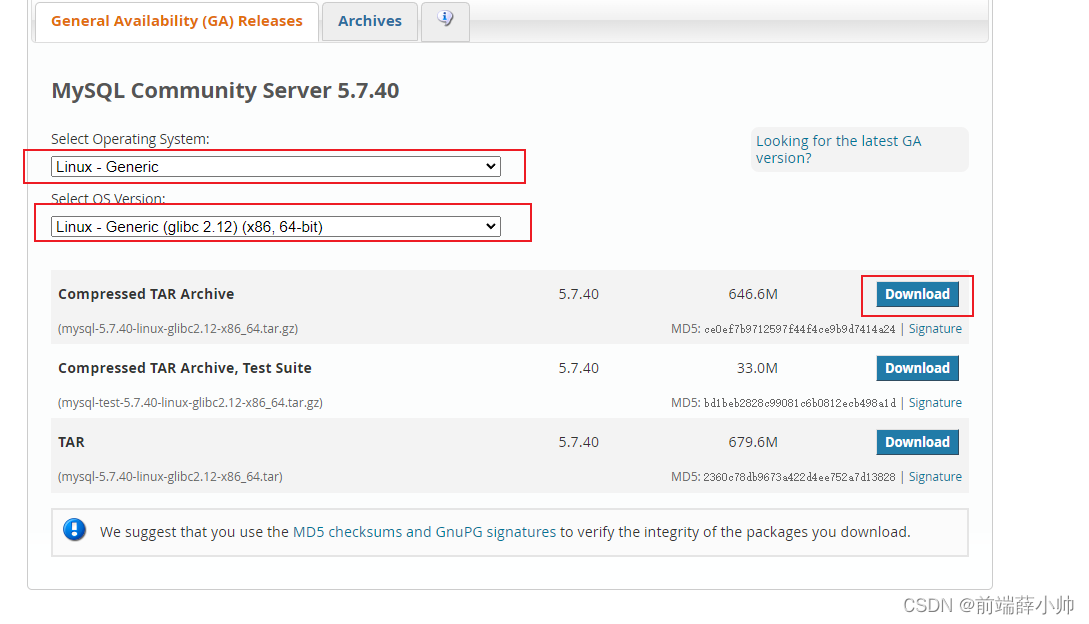Select filename (mysql-test-5.7.40-linux-glibc2.12-x86_64.tar.gz)
The height and width of the screenshot is (624, 1089).
click(190, 402)
